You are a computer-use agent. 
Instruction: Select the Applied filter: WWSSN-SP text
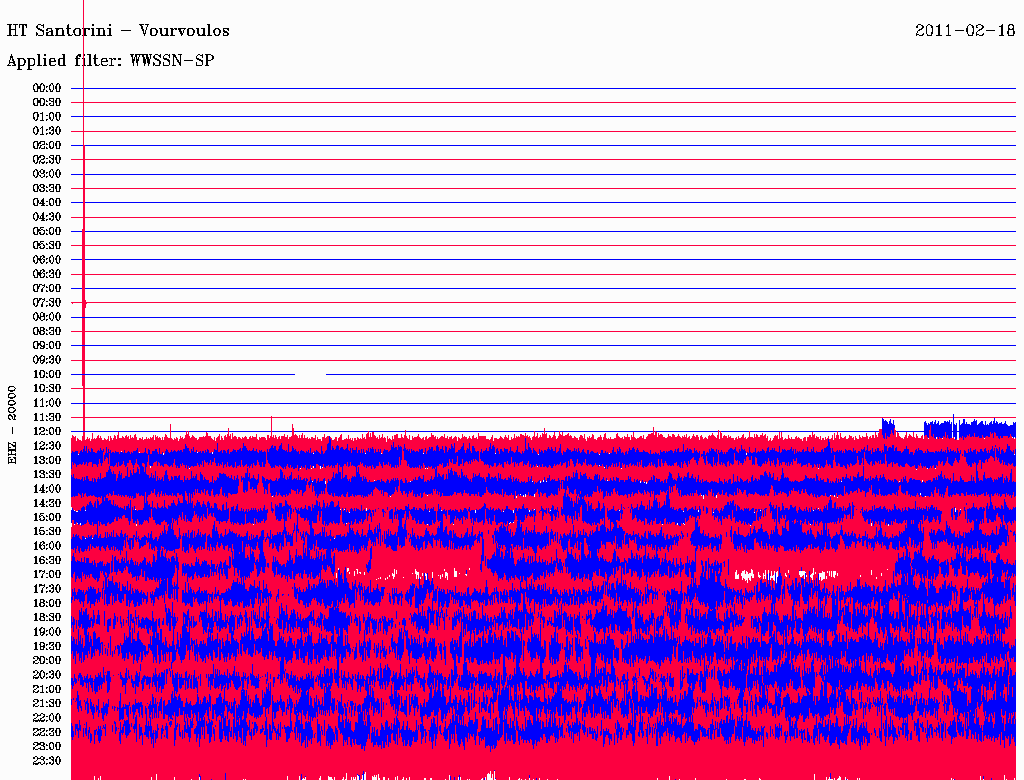point(110,61)
